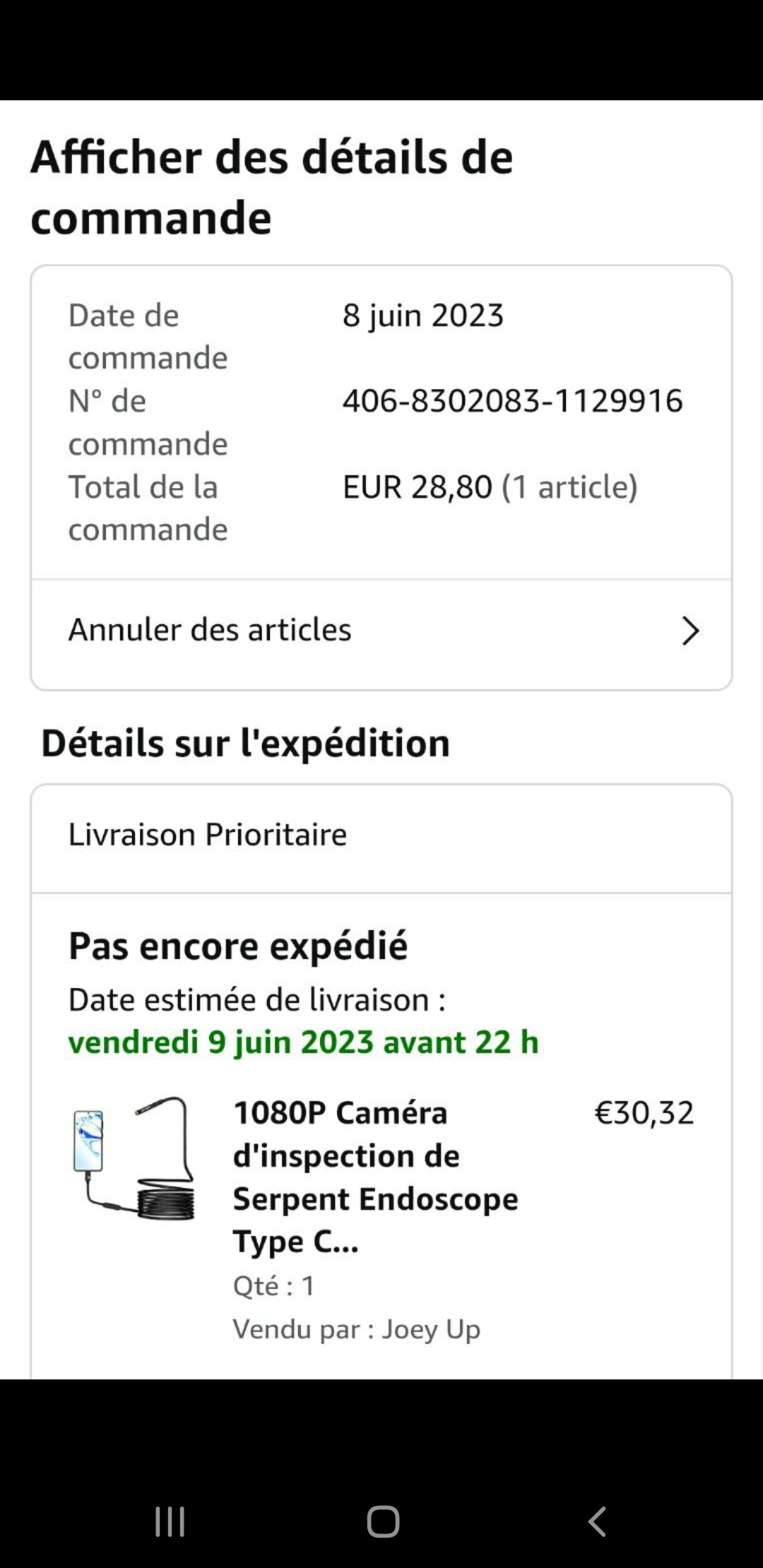Tap the Total de la commande label
This screenshot has height=1568, width=763.
click(x=148, y=509)
